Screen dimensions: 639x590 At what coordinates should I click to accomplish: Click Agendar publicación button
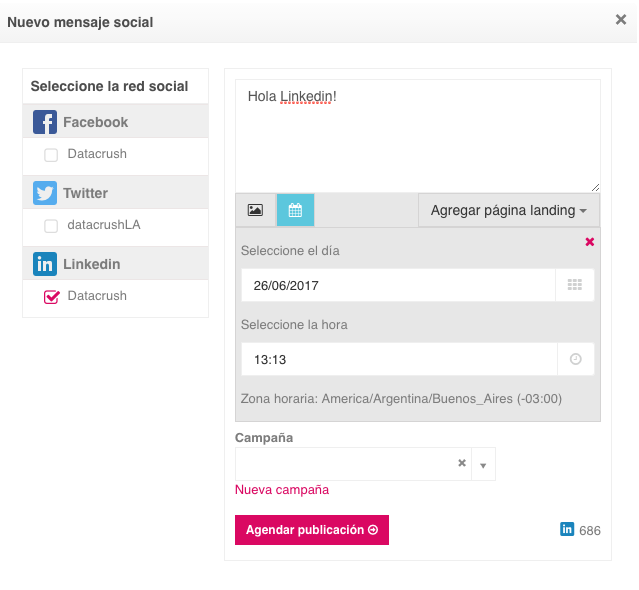pos(312,530)
